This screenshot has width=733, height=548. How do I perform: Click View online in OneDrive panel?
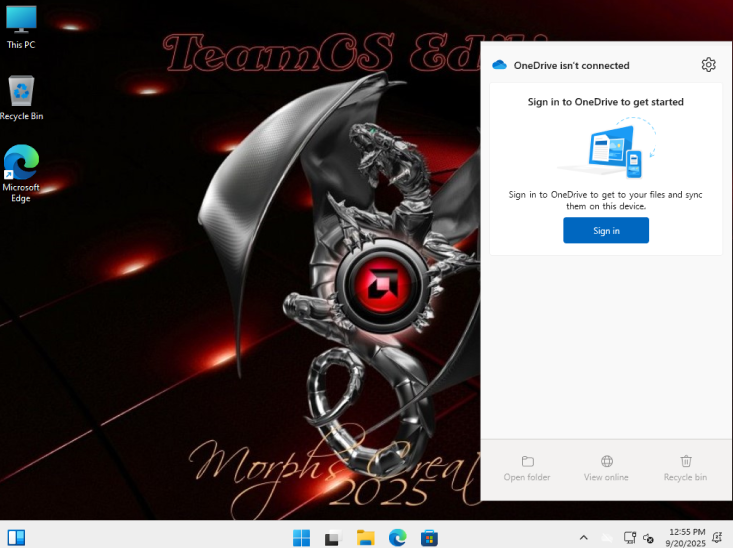pyautogui.click(x=606, y=469)
